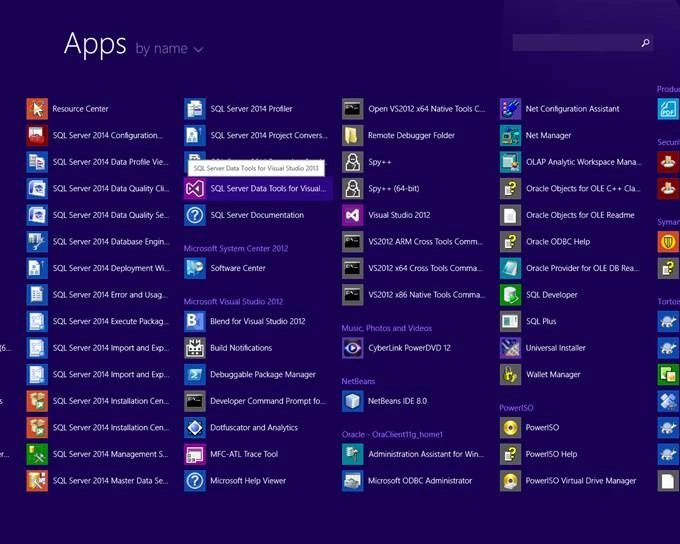Click 'VS2012 ARM Cross Tools Comm...' label
Screen dimensions: 680x544
click(425, 241)
